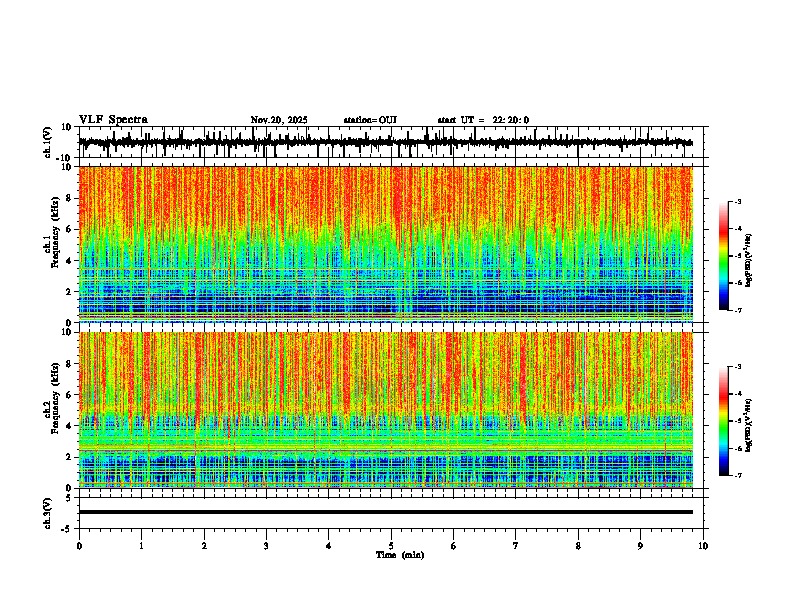792x612 pixels.
Task: Click the time axis tick label '10'
Action: pos(703,546)
